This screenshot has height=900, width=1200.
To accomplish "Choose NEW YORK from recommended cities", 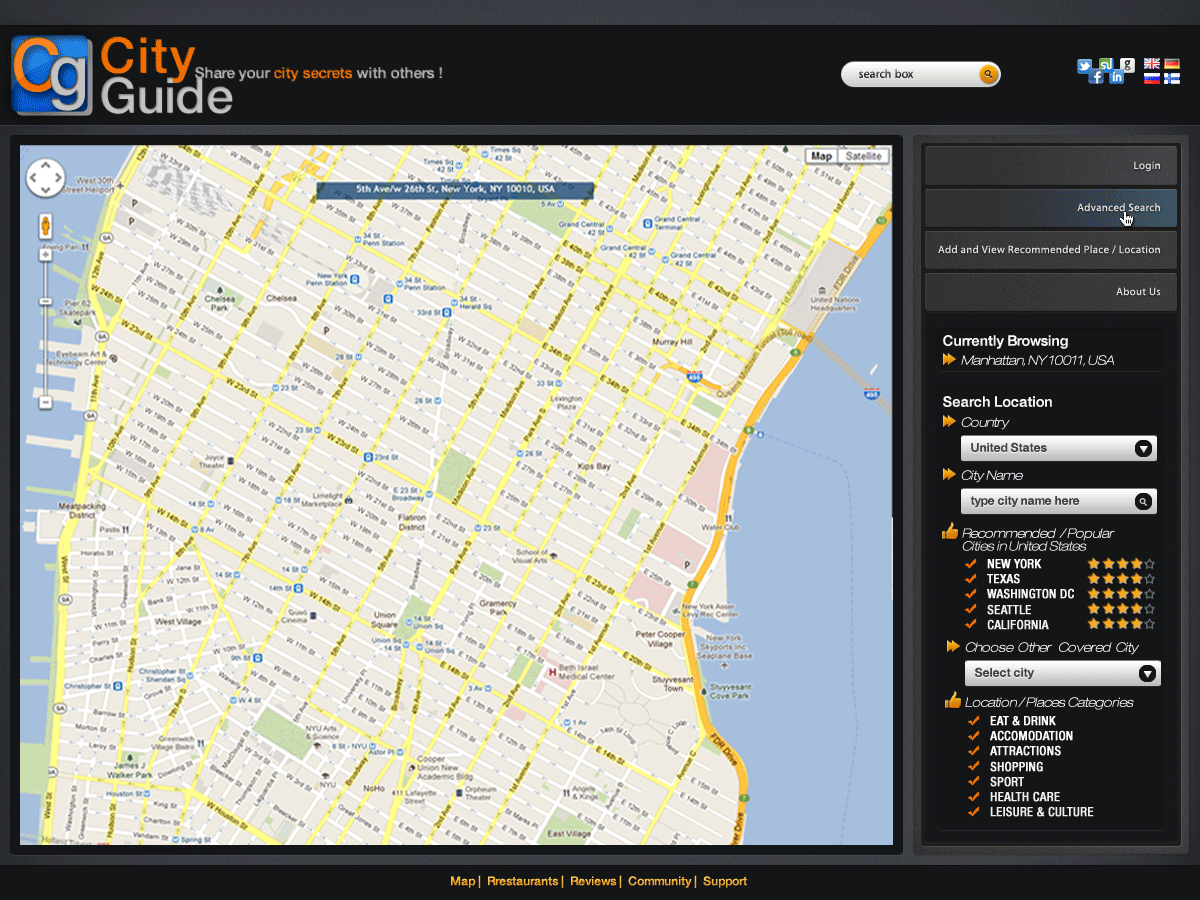I will click(x=1014, y=564).
